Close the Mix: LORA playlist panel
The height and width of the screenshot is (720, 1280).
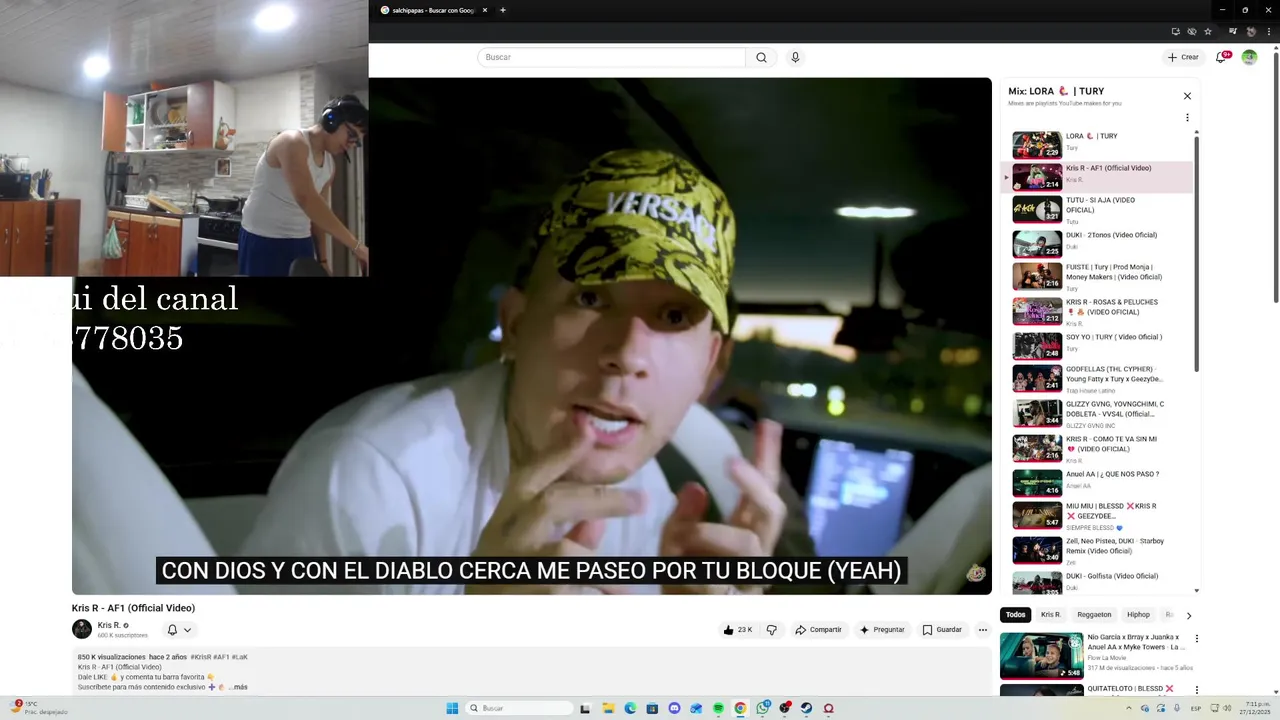click(1187, 96)
